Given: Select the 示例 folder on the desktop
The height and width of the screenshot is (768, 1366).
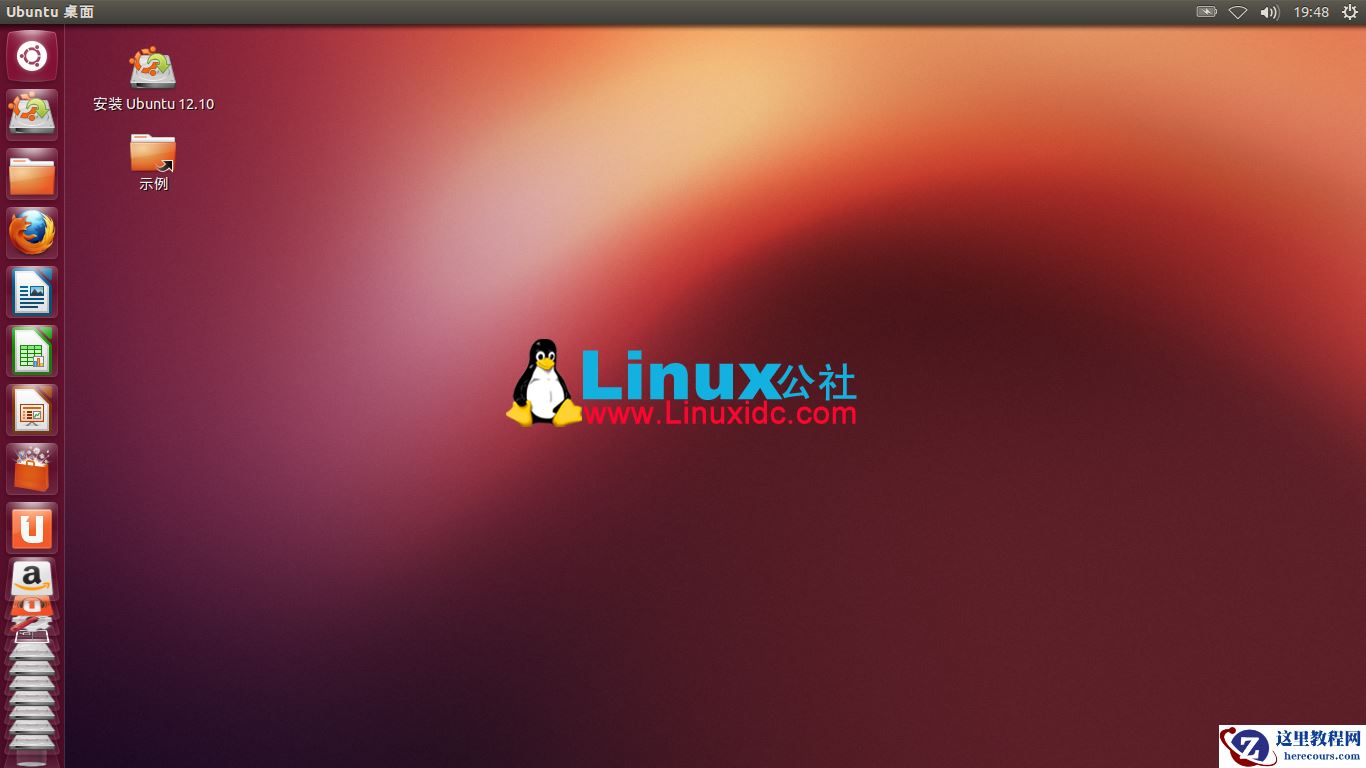Looking at the screenshot, I should click(153, 162).
